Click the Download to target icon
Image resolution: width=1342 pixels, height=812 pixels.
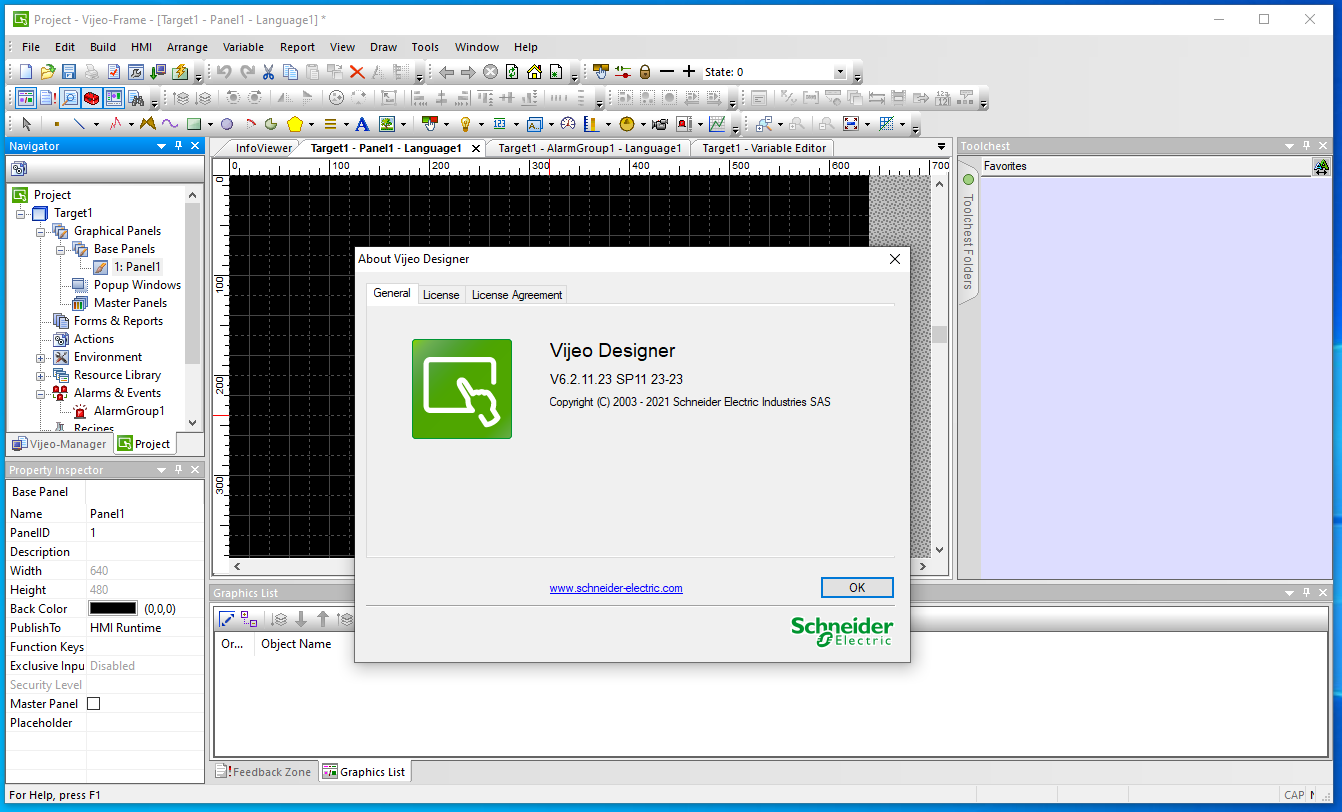pos(158,72)
